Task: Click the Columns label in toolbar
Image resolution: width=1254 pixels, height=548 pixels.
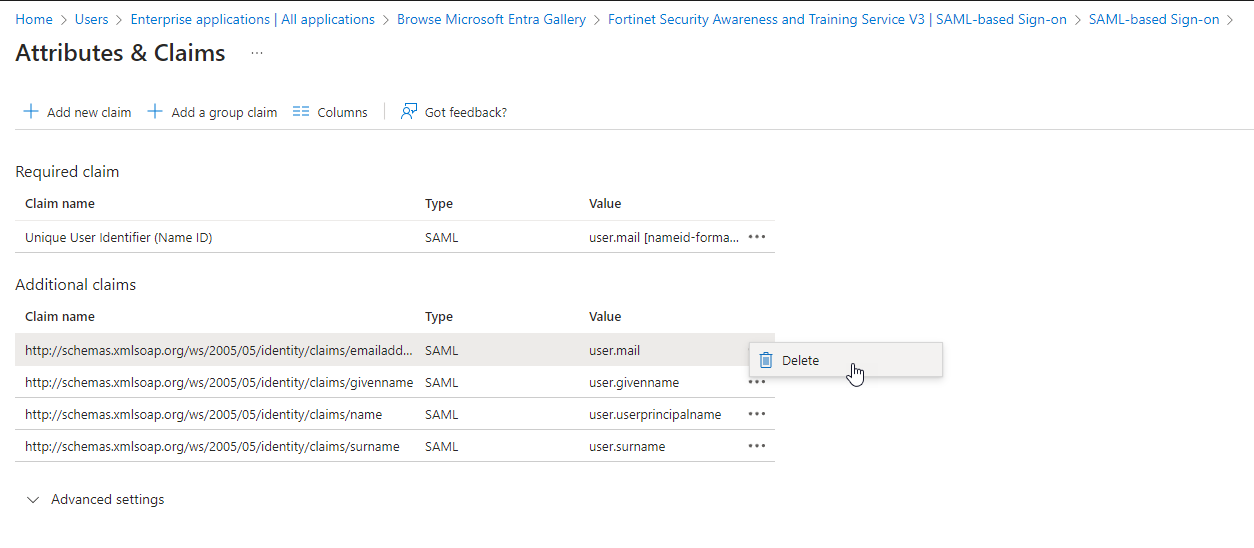Action: [x=343, y=112]
